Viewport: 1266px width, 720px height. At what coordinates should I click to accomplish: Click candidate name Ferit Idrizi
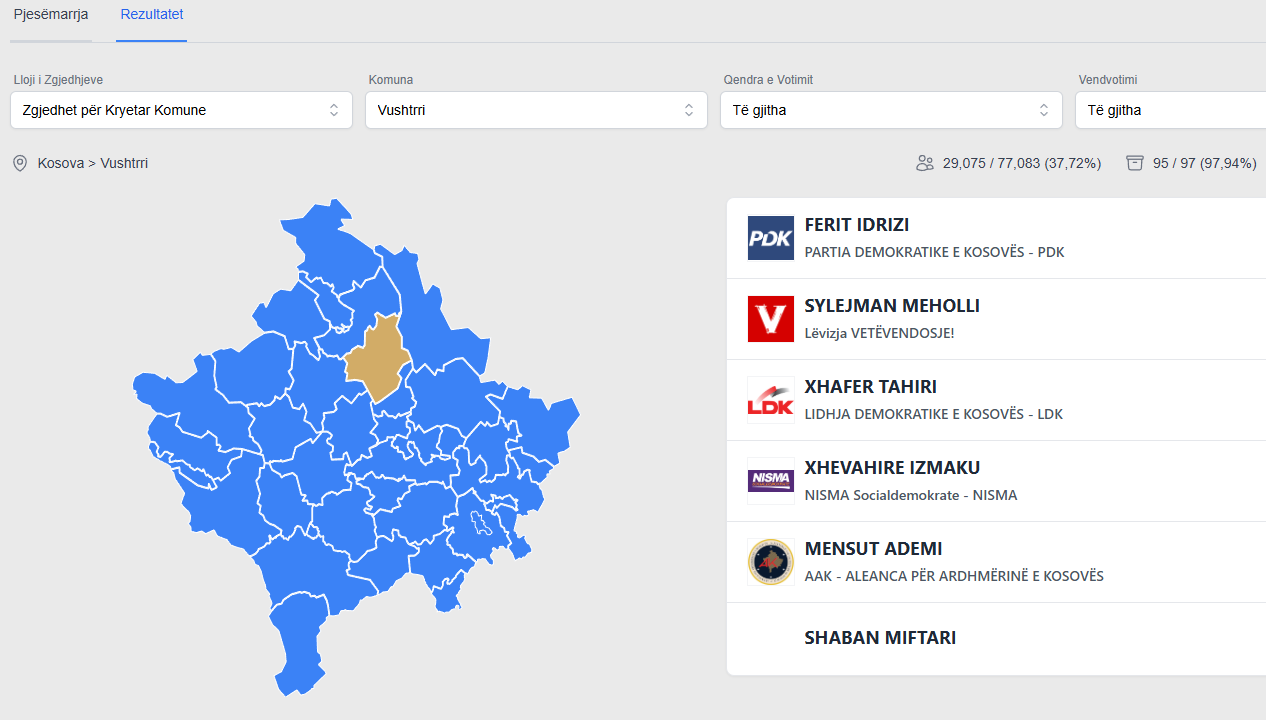(857, 225)
